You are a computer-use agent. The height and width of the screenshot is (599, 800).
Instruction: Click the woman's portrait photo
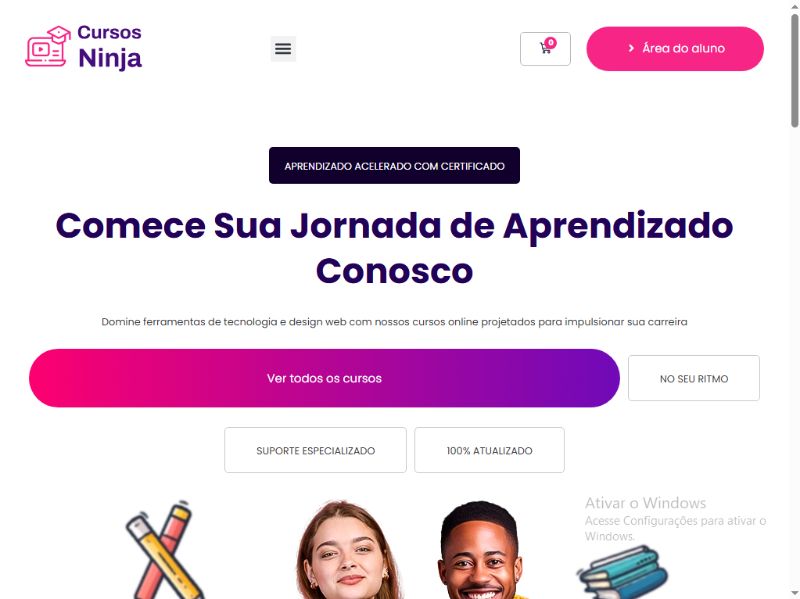347,550
